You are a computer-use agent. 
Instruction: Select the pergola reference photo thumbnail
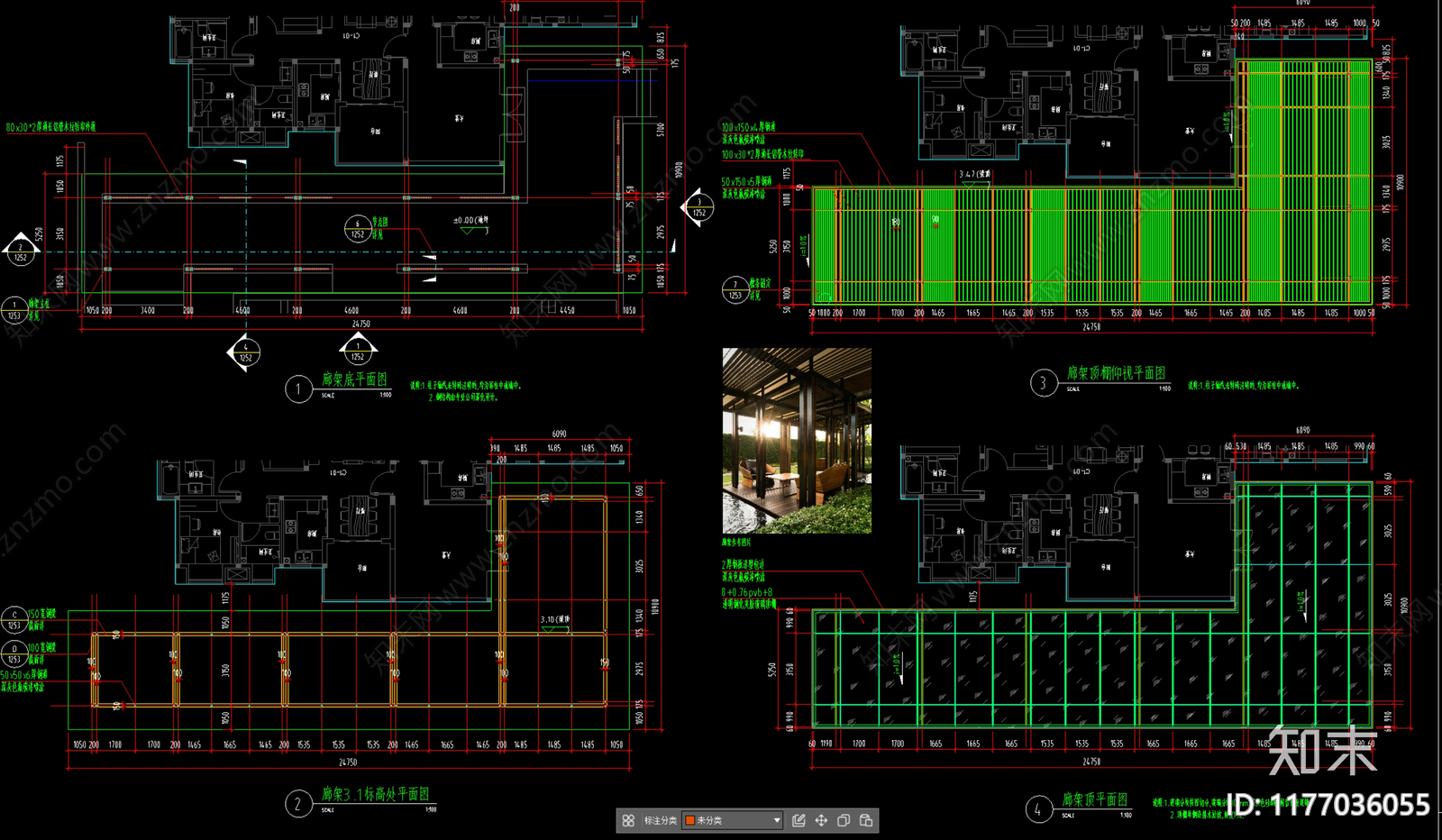coord(797,441)
